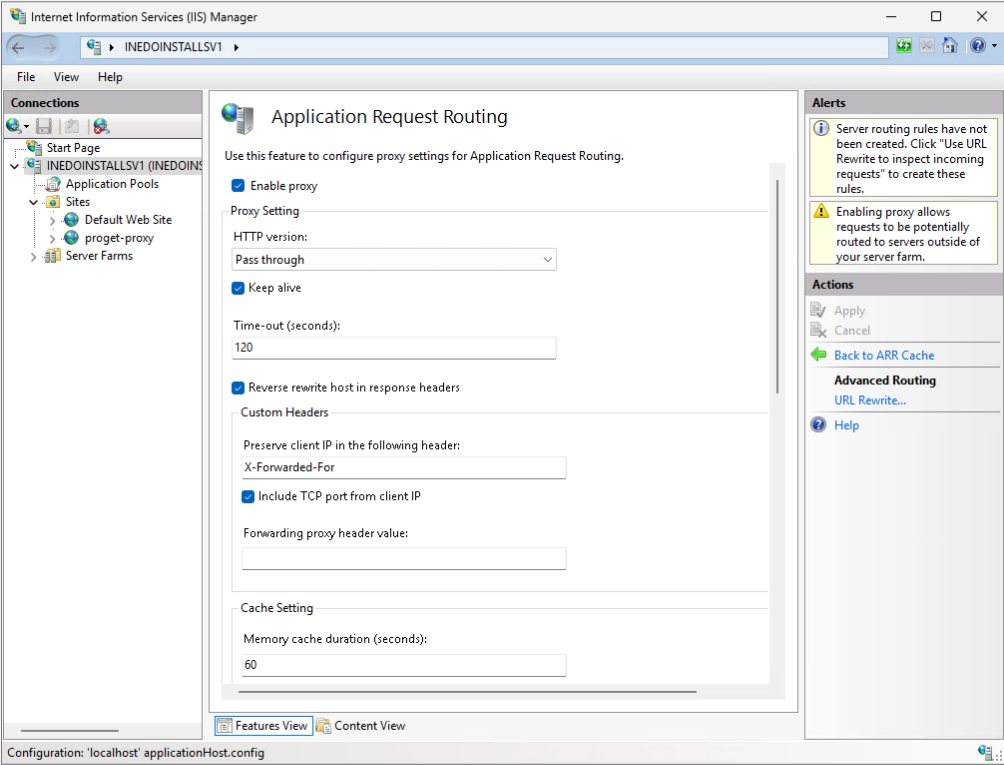
Task: Click the information alert icon
Action: point(821,128)
